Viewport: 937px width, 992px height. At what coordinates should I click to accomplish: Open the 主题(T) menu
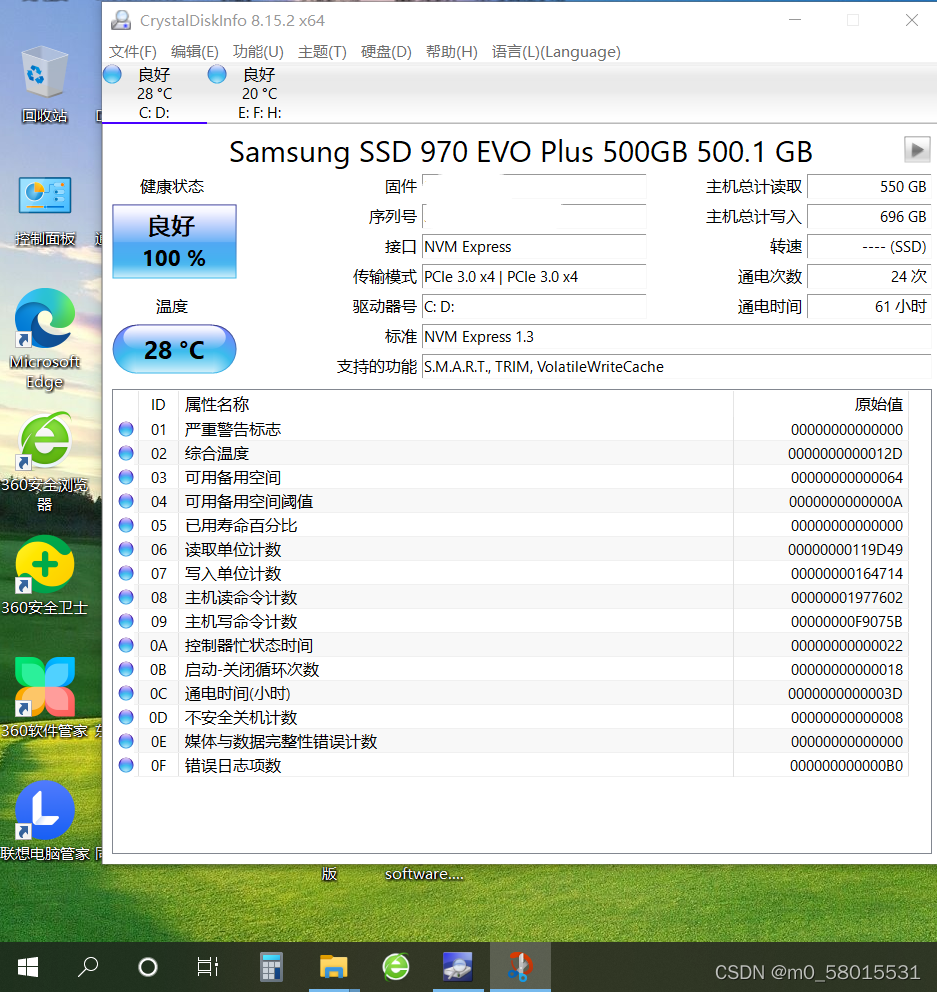click(322, 52)
